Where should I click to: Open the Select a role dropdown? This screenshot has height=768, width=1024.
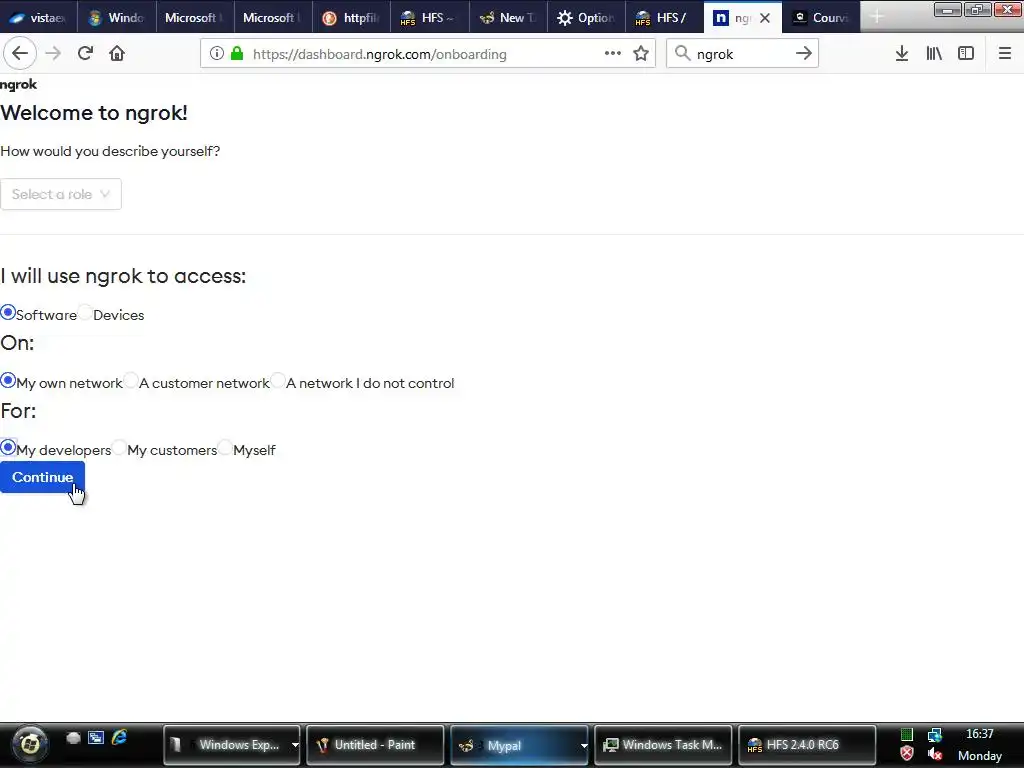(x=61, y=194)
